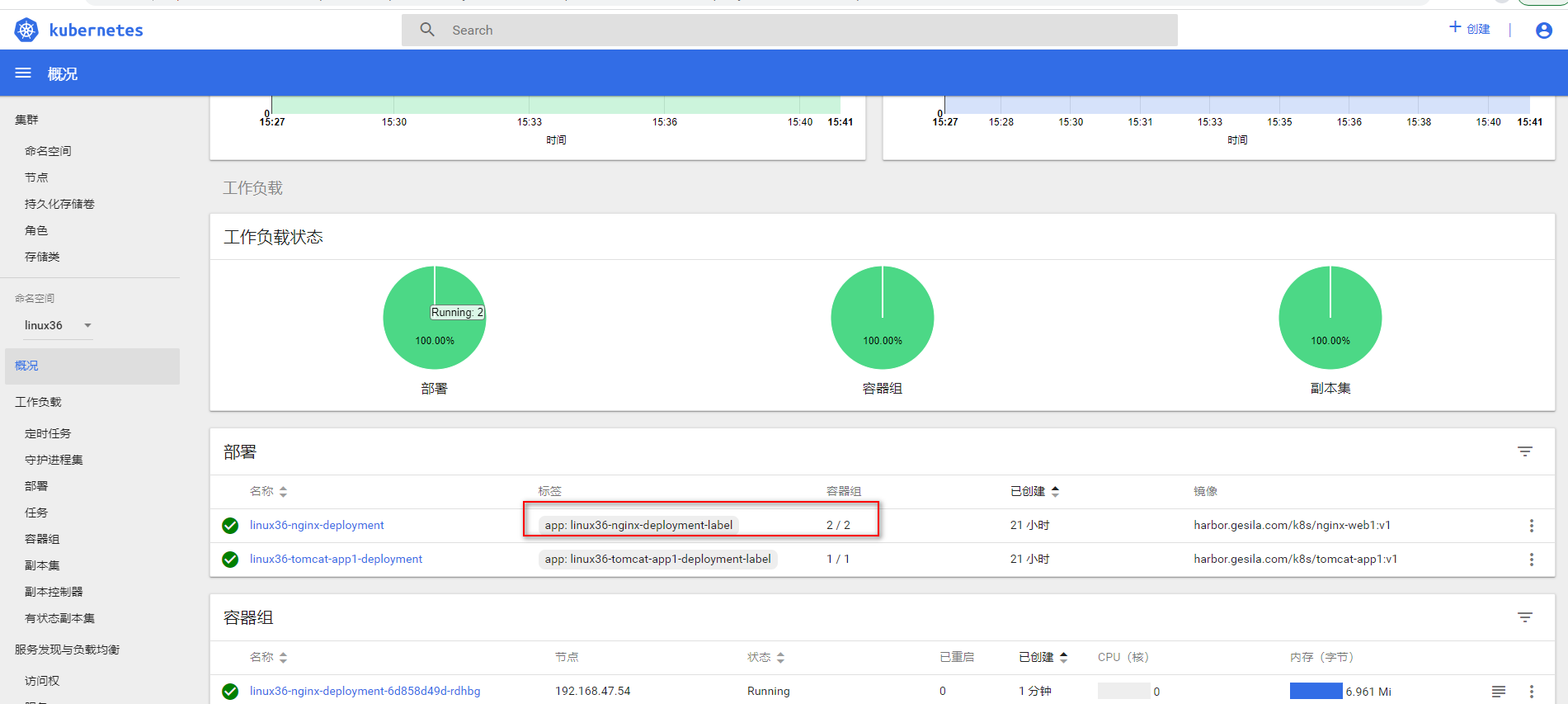Open linux36-nginx-deployment link
The image size is (1568, 704).
coord(317,525)
